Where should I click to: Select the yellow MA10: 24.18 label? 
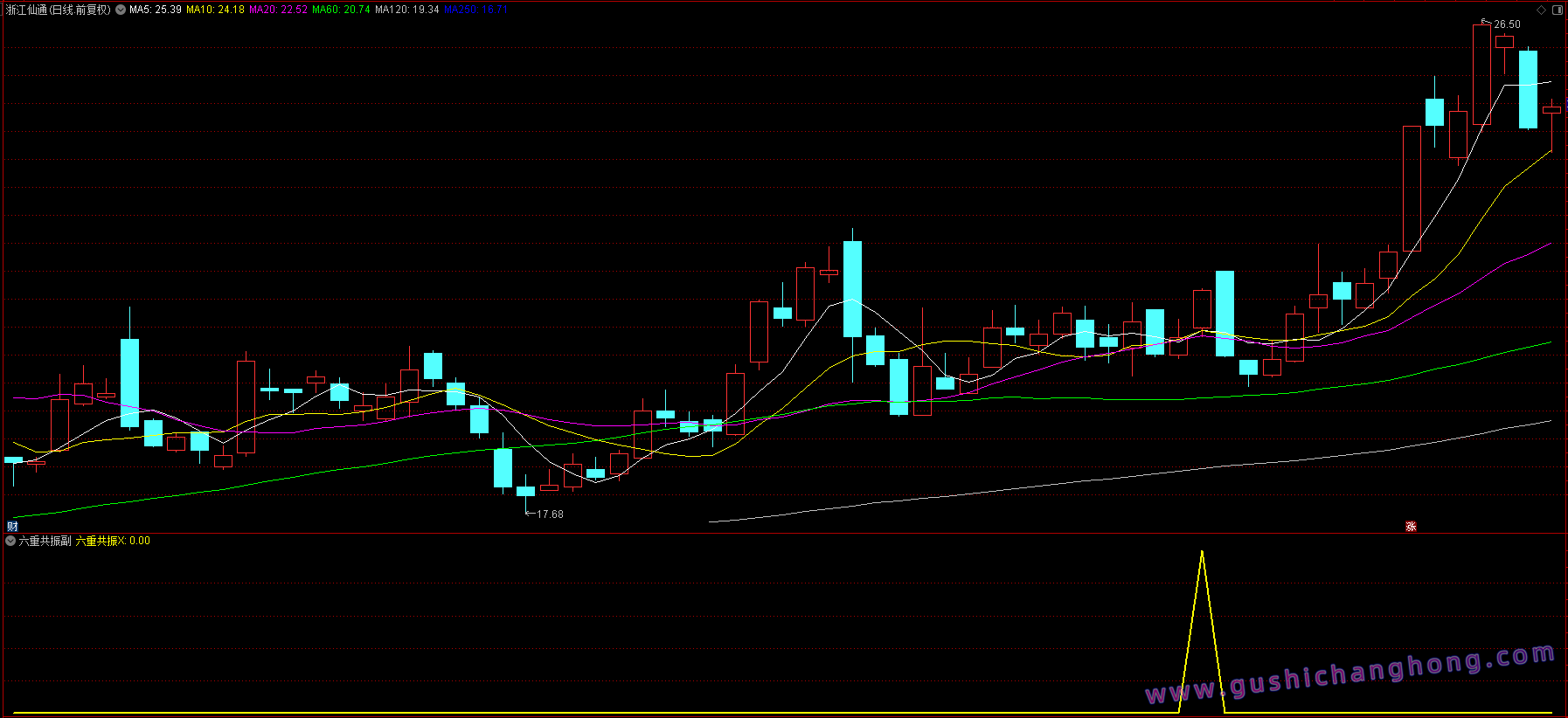(215, 10)
